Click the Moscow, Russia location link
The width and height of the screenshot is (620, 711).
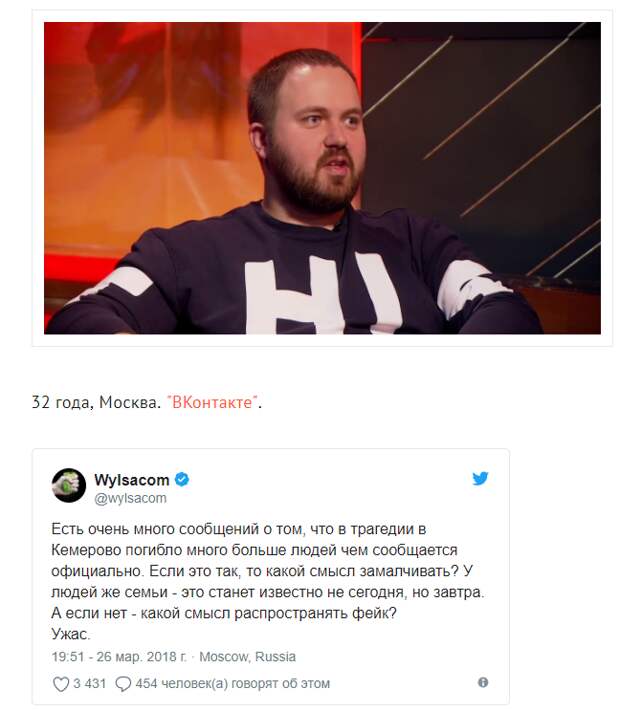tap(248, 657)
